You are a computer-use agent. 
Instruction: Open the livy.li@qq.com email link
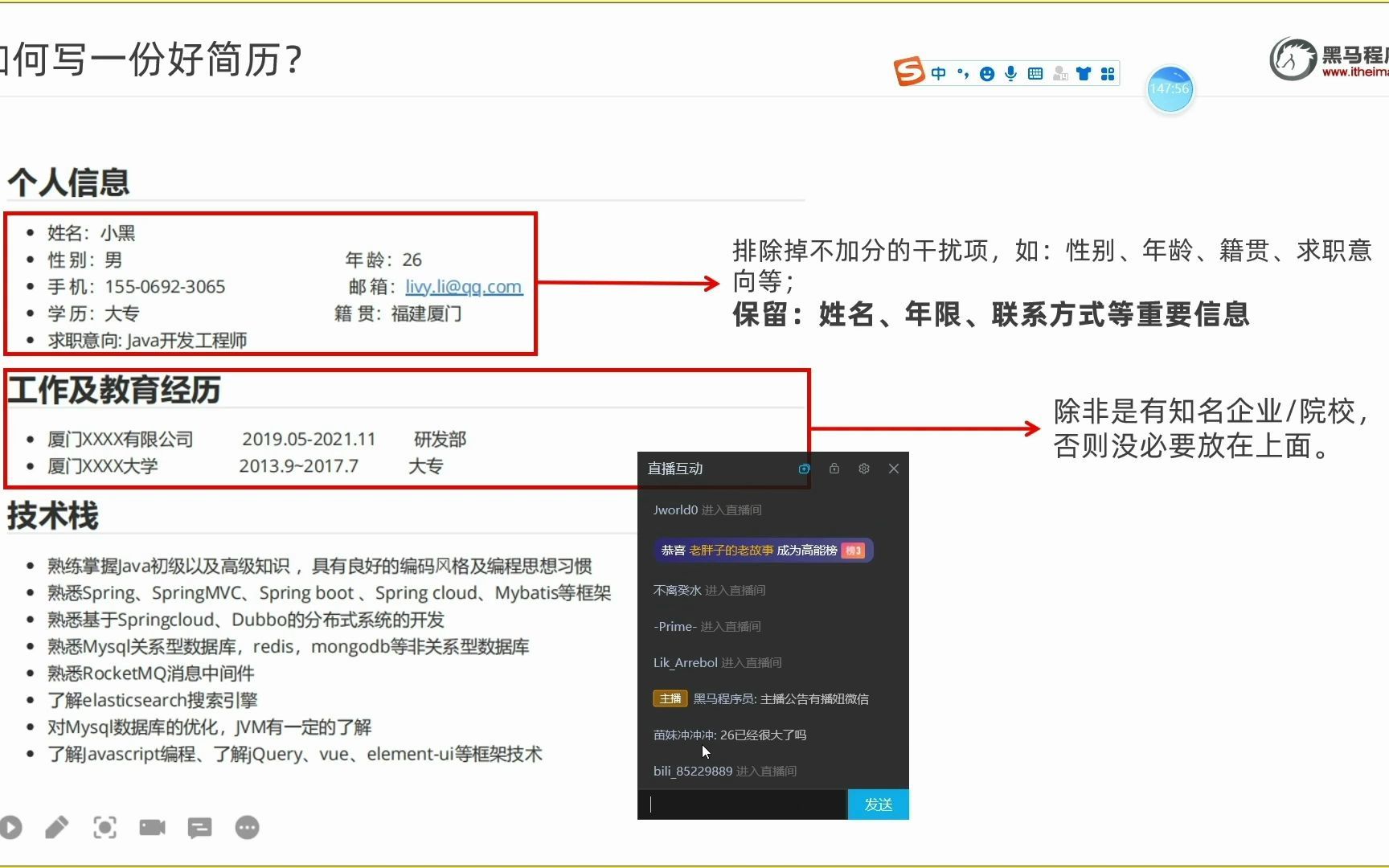pyautogui.click(x=464, y=287)
